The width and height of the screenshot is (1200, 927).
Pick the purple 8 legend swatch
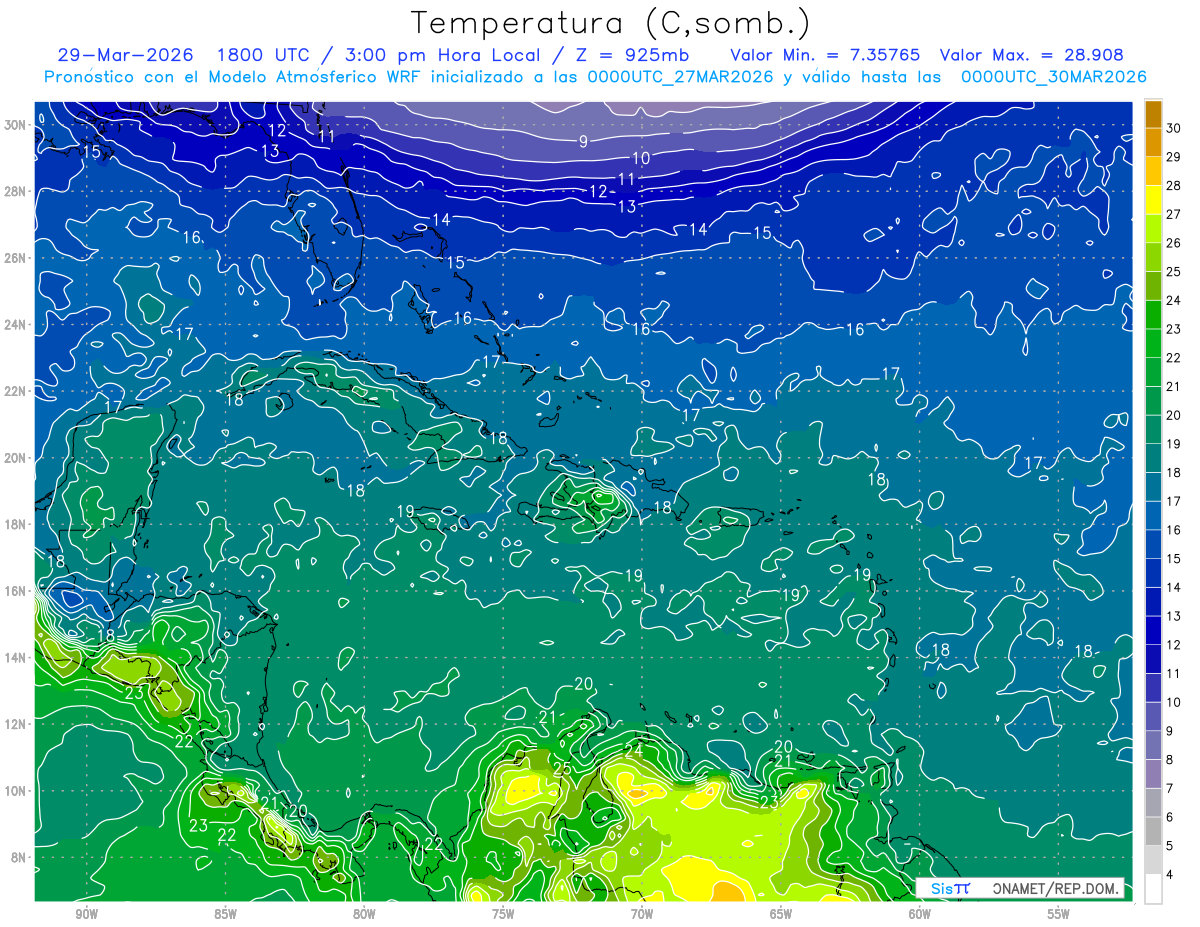point(1153,745)
